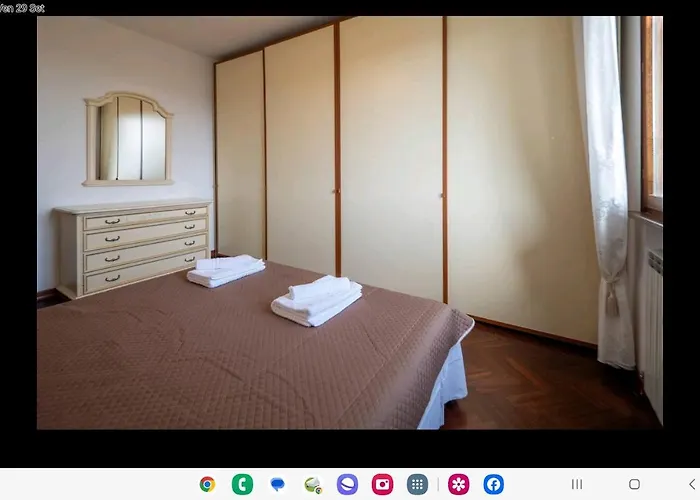Image resolution: width=700 pixels, height=500 pixels.
Task: Launch the purple Samsung Internet browser
Action: click(x=347, y=484)
